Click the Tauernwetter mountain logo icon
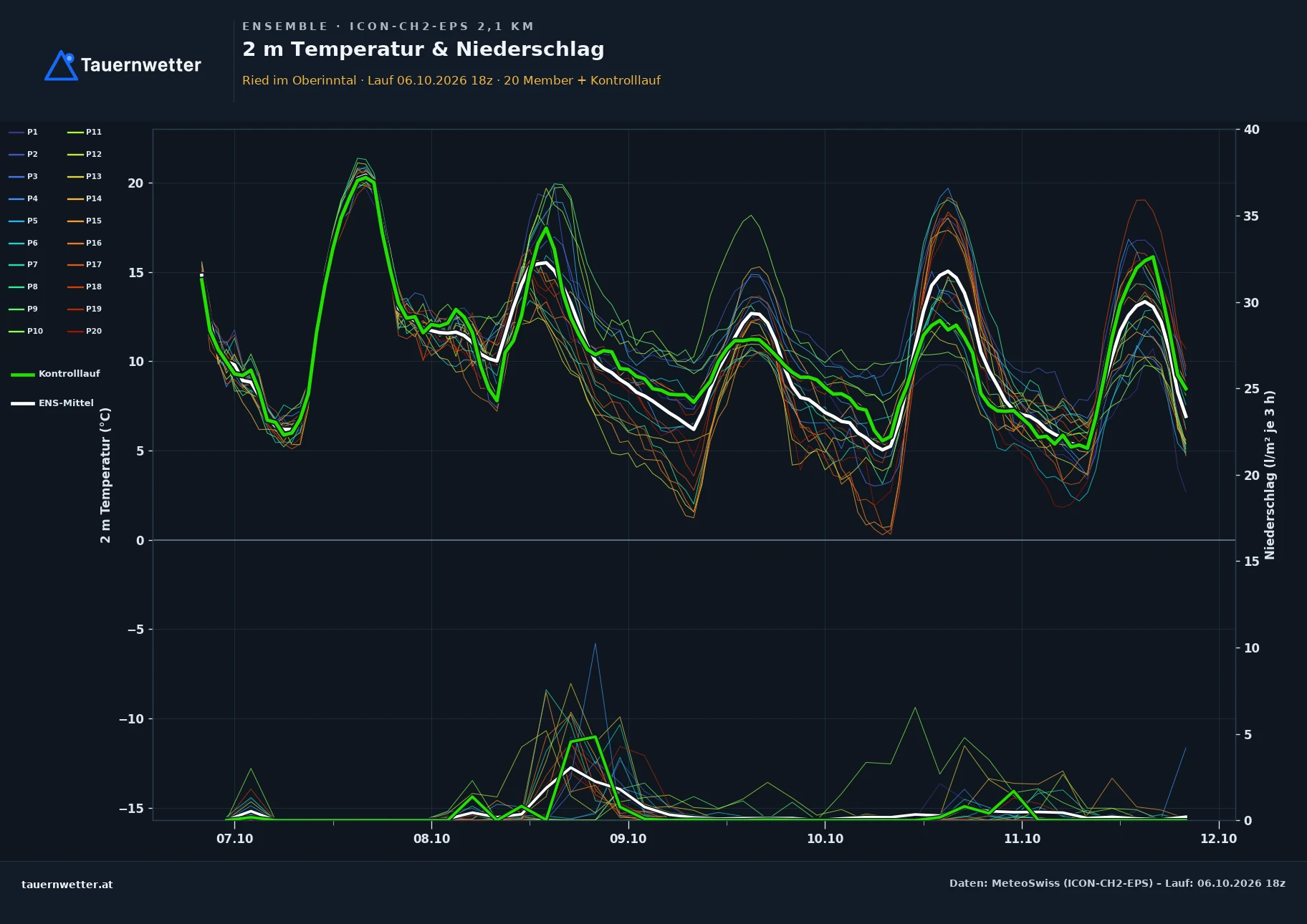The height and width of the screenshot is (924, 1307). [61, 65]
